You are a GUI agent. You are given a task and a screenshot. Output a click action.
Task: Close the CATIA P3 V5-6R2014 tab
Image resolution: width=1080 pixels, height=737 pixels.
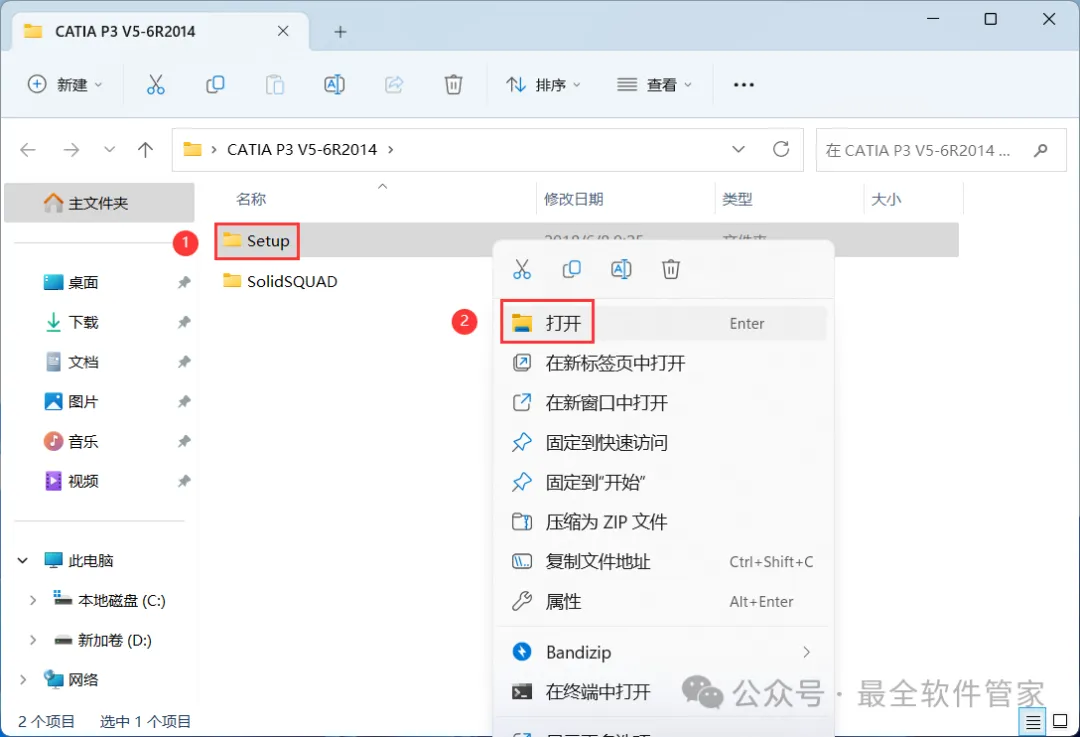tap(283, 31)
